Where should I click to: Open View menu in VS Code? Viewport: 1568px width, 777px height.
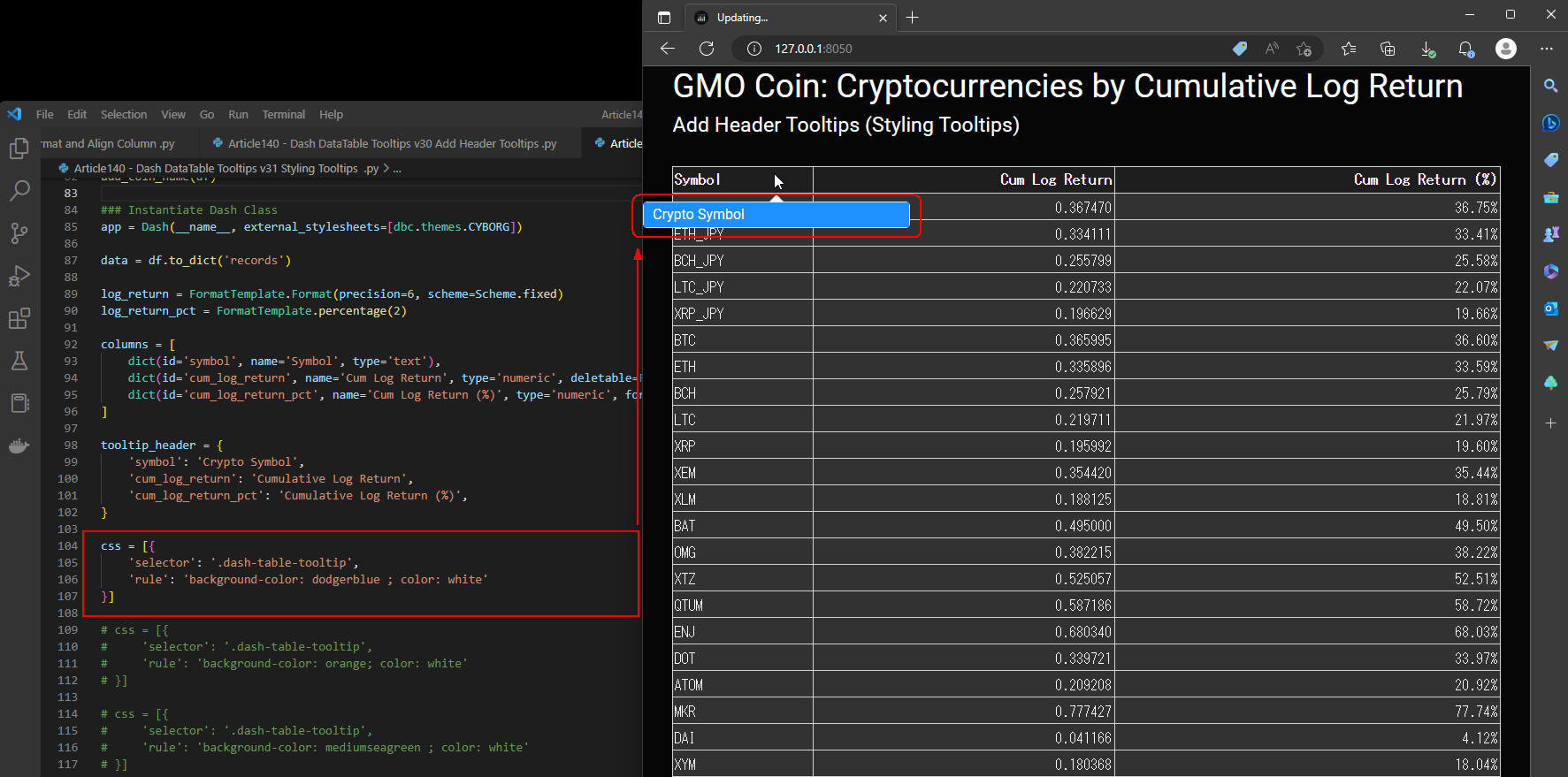pos(173,114)
